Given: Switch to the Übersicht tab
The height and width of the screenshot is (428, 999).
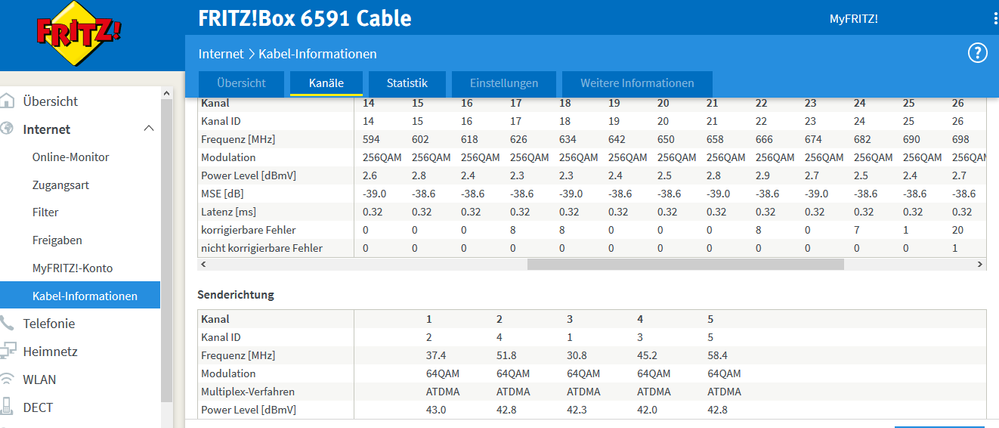Looking at the screenshot, I should pyautogui.click(x=239, y=83).
